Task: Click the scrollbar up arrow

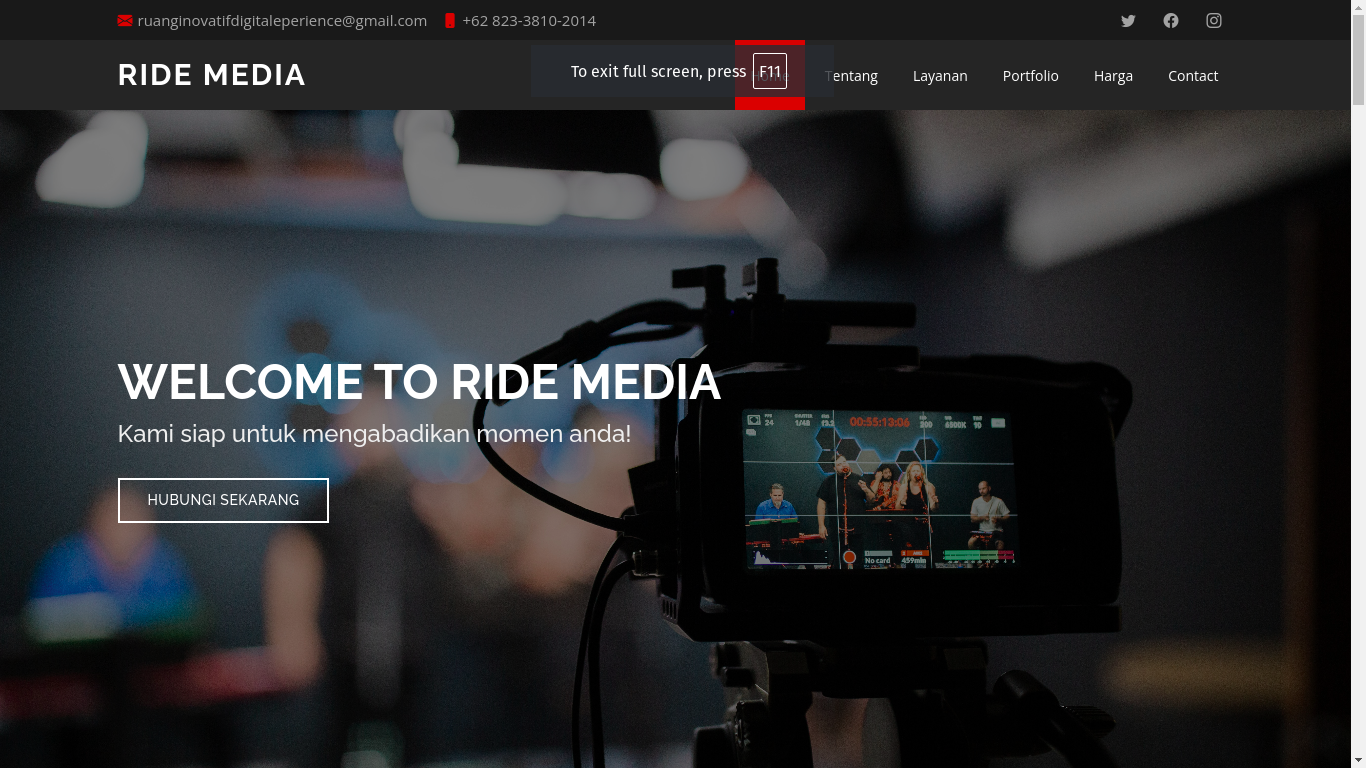Action: [1358, 7]
